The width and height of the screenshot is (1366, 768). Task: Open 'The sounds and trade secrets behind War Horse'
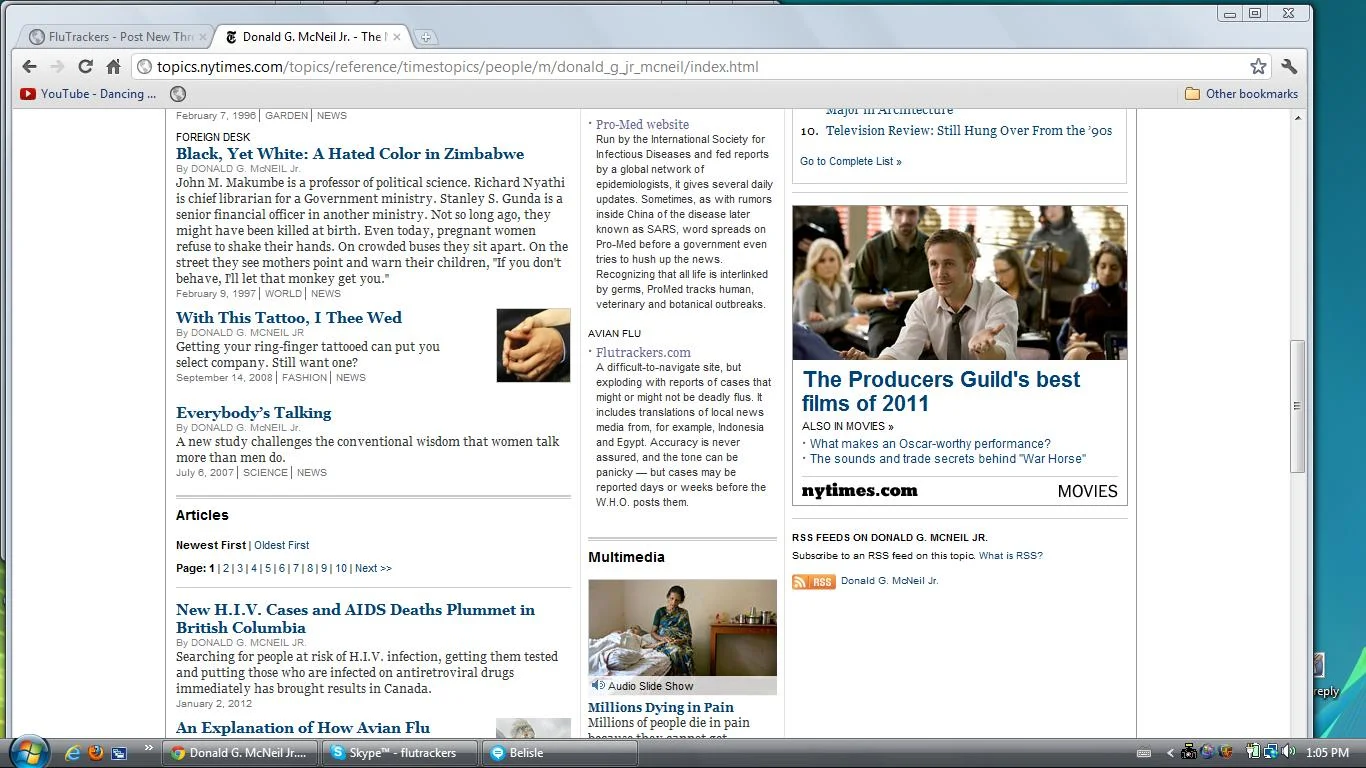click(x=948, y=459)
